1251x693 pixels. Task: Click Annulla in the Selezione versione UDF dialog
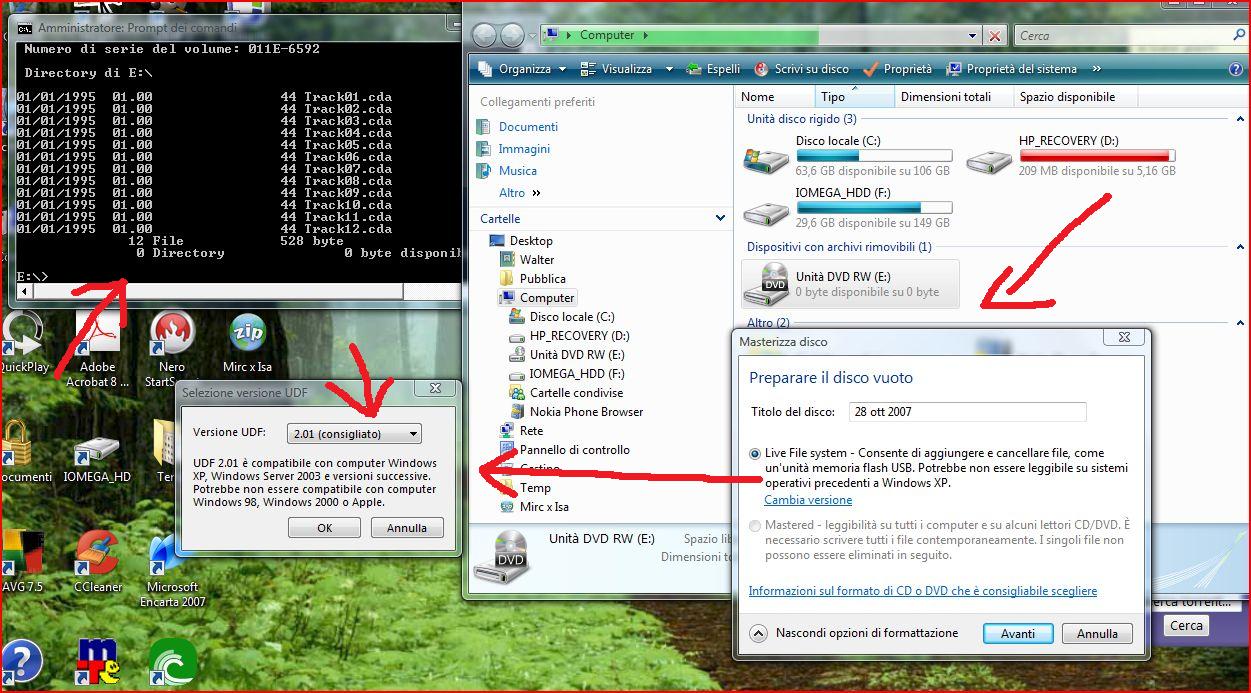pyautogui.click(x=407, y=528)
